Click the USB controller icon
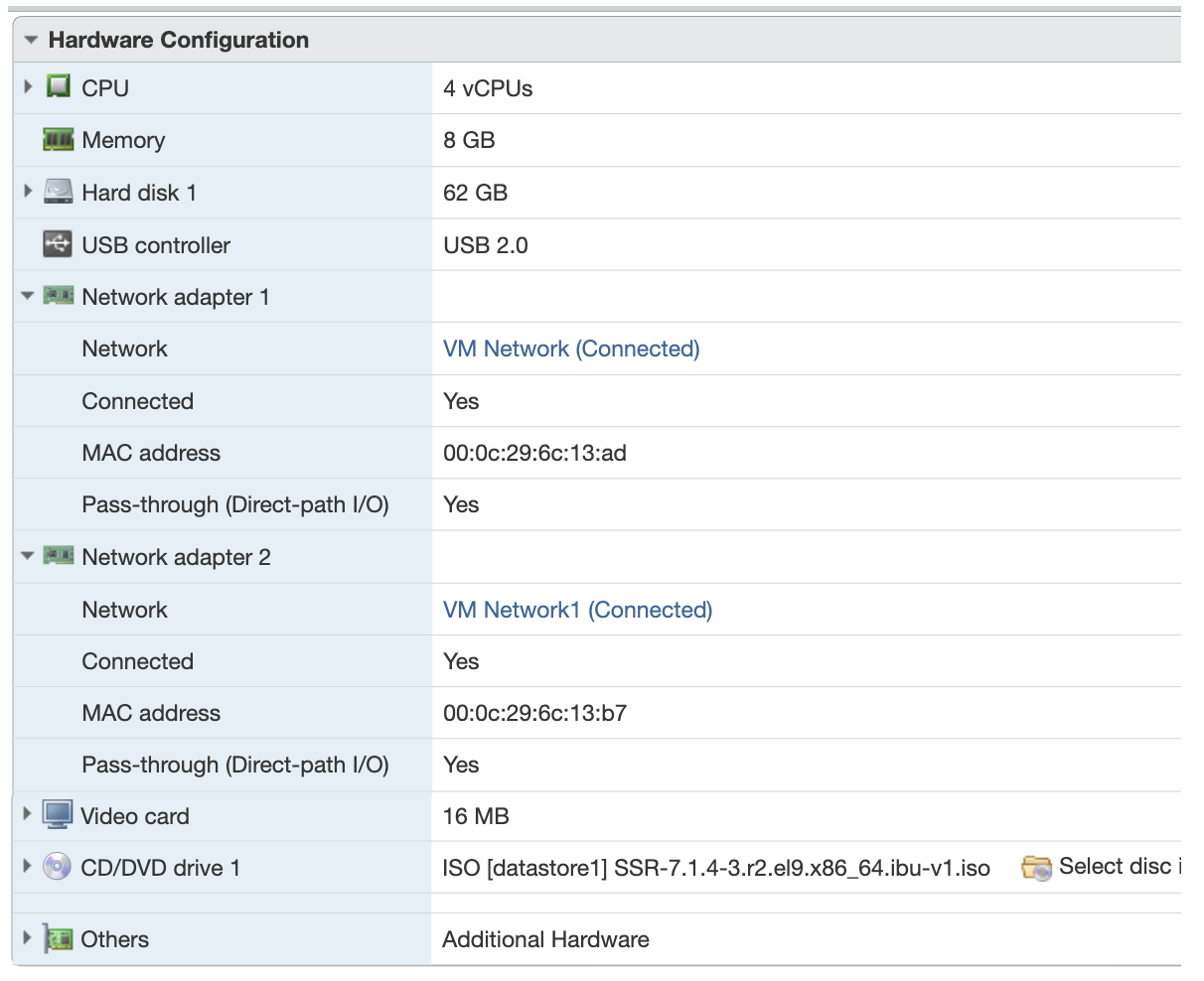The height and width of the screenshot is (981, 1204). [59, 243]
